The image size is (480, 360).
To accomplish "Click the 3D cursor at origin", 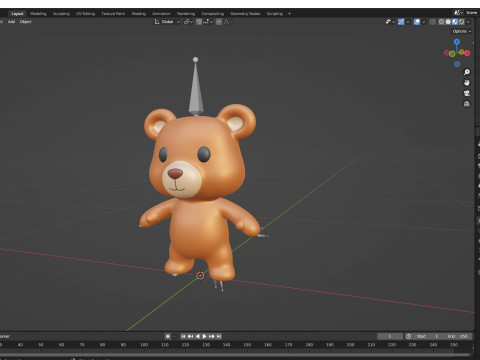I will coord(200,275).
